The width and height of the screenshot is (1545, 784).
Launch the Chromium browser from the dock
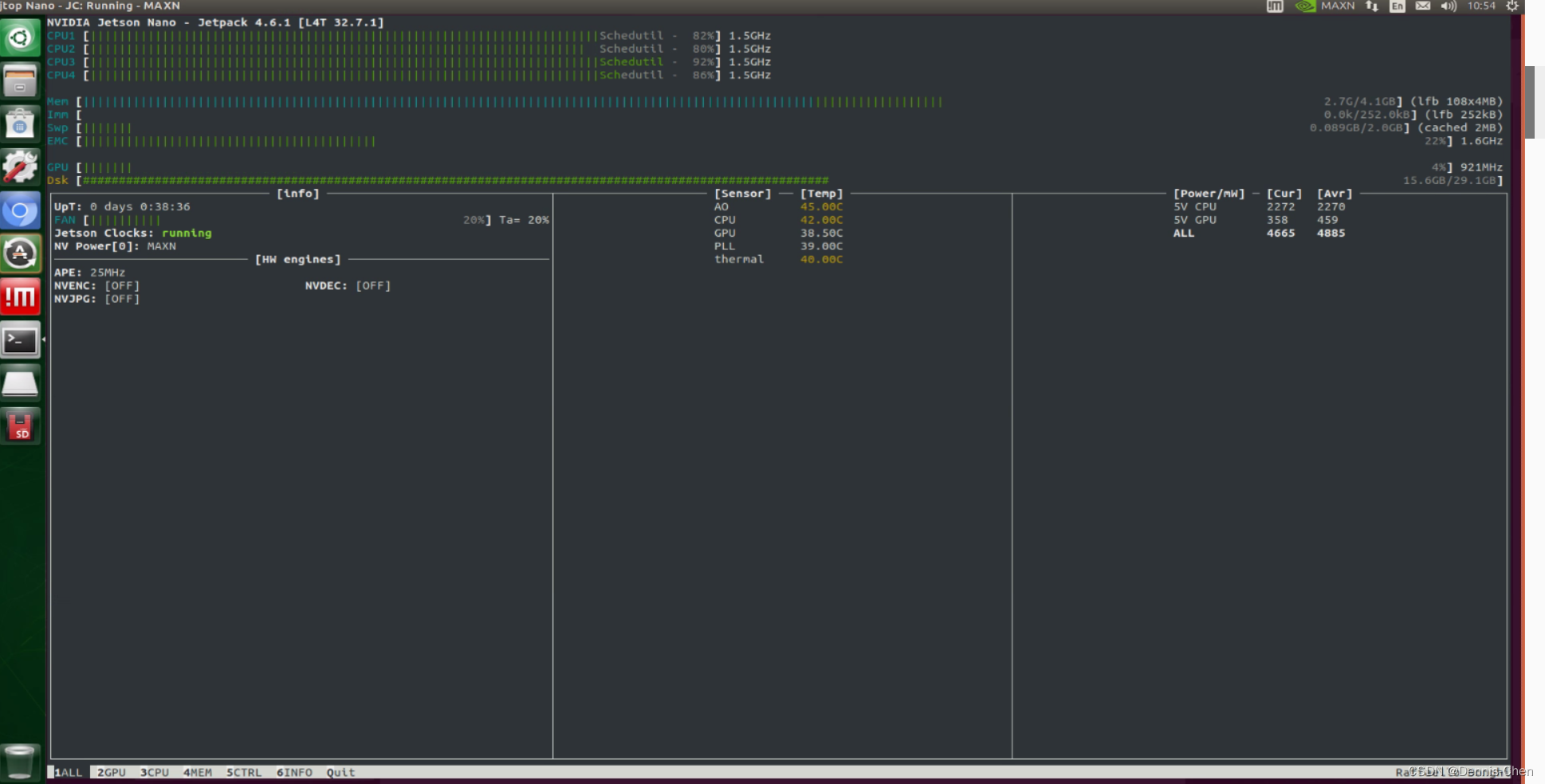pos(20,210)
